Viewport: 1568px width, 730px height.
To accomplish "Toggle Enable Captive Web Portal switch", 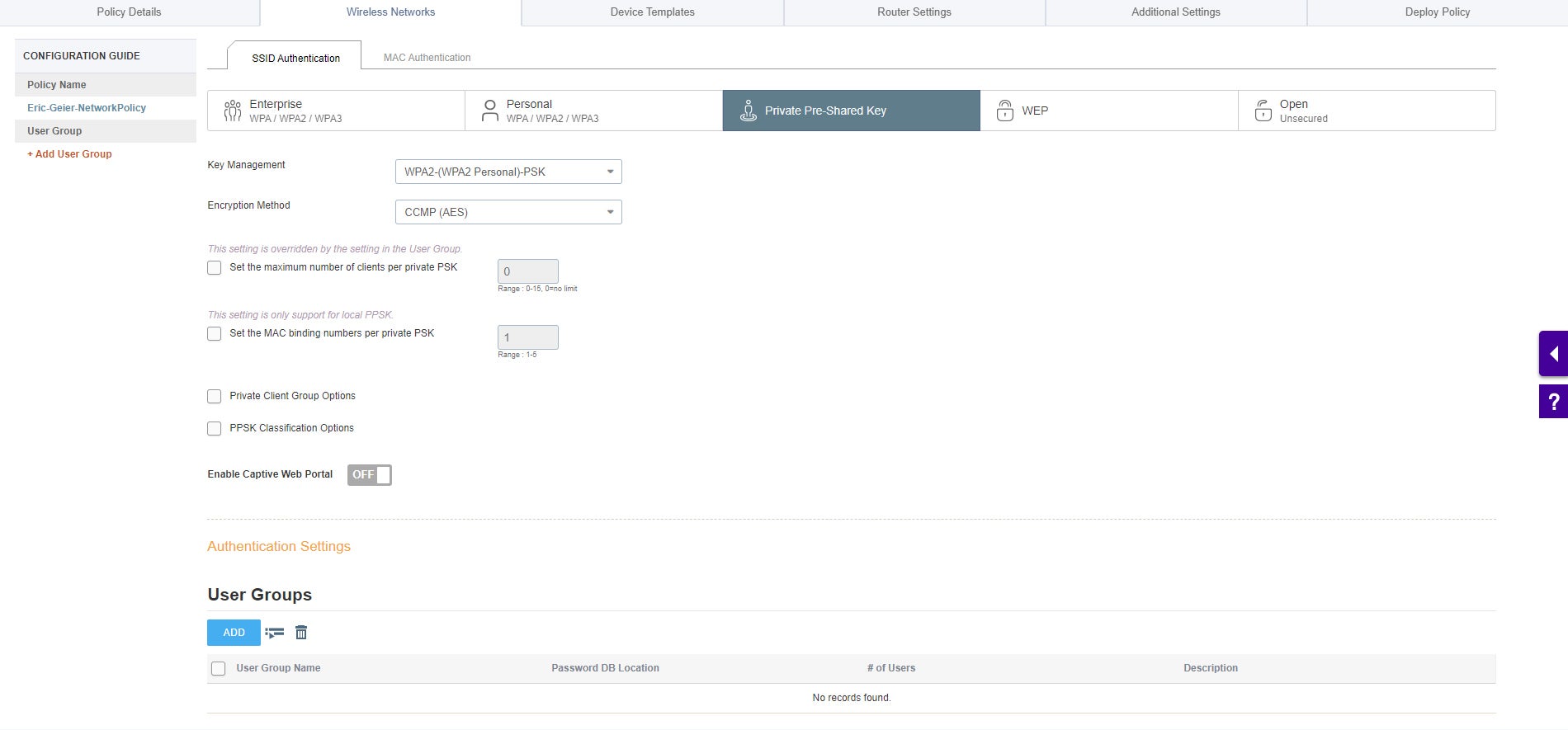I will tap(370, 475).
